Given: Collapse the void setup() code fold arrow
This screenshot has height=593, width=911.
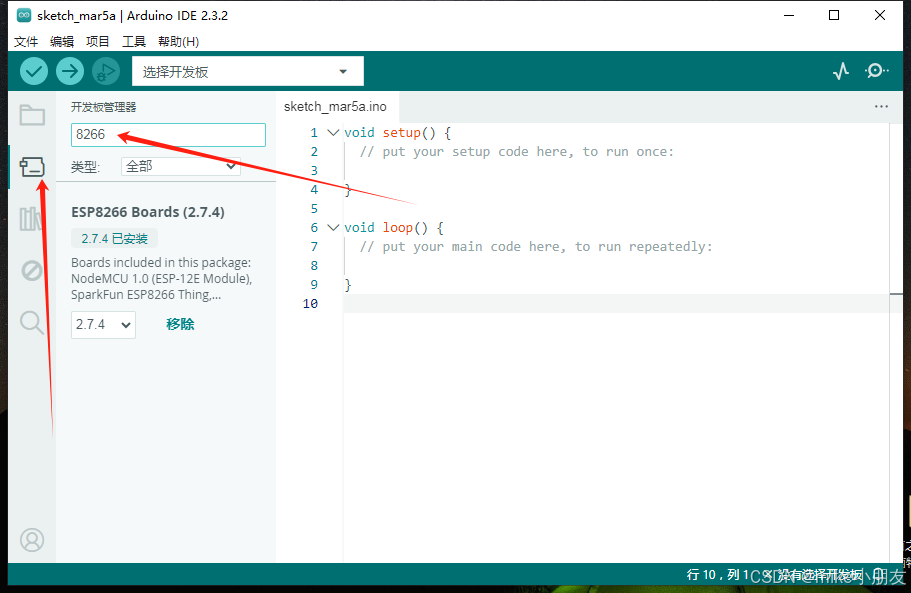Looking at the screenshot, I should (x=333, y=132).
